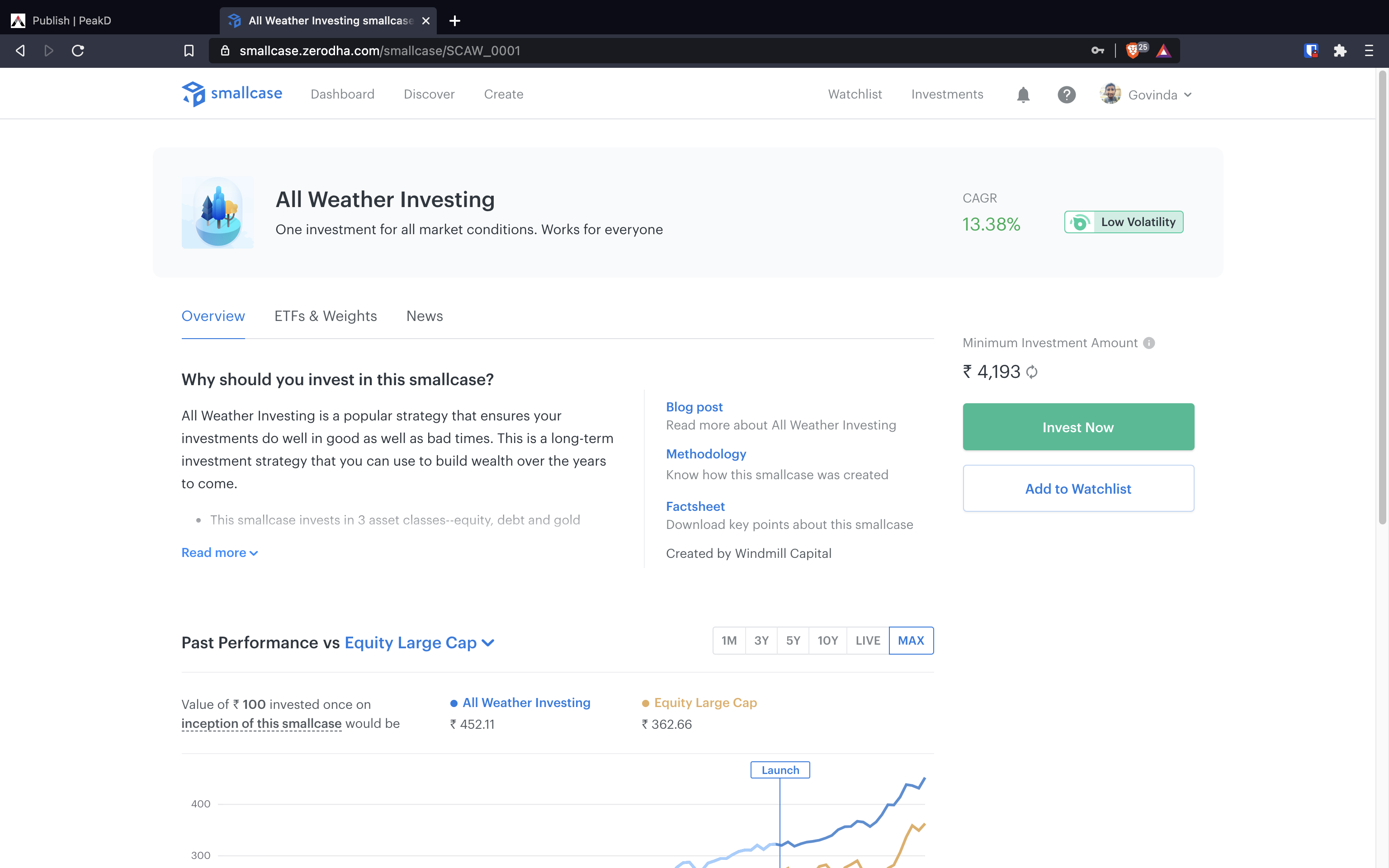Open Equity Large Cap benchmark dropdown
The image size is (1389, 868).
[x=419, y=642]
